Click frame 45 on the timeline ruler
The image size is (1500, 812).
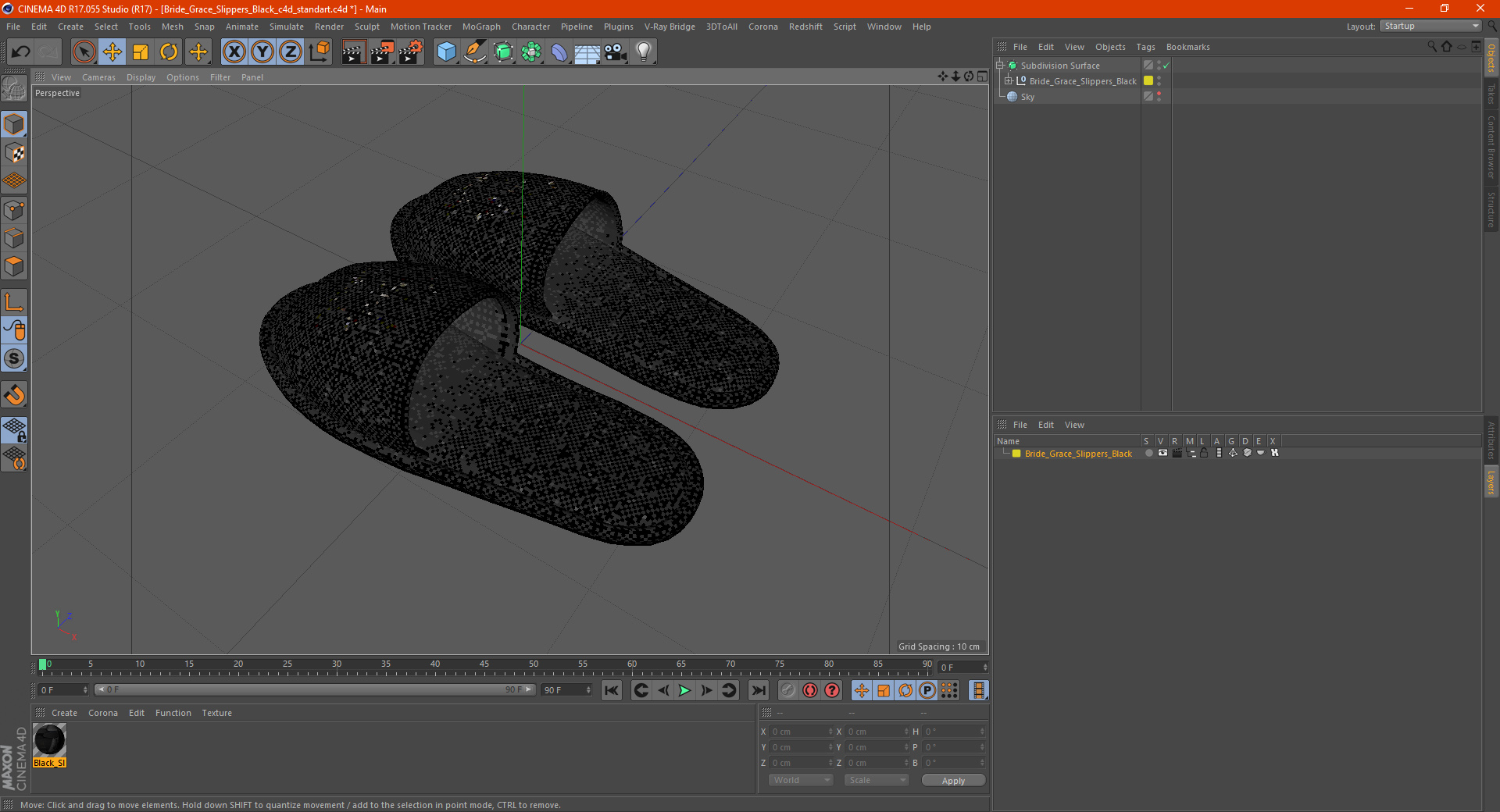pyautogui.click(x=484, y=665)
